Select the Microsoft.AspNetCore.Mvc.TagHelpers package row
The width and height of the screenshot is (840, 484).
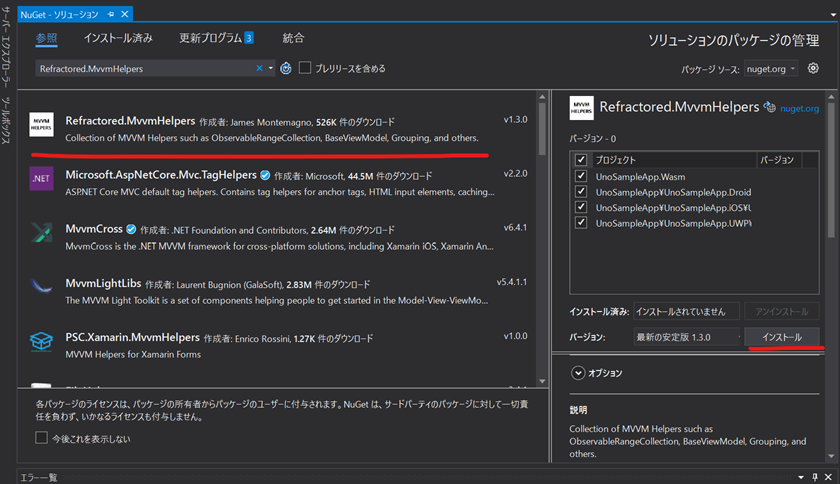coord(279,183)
